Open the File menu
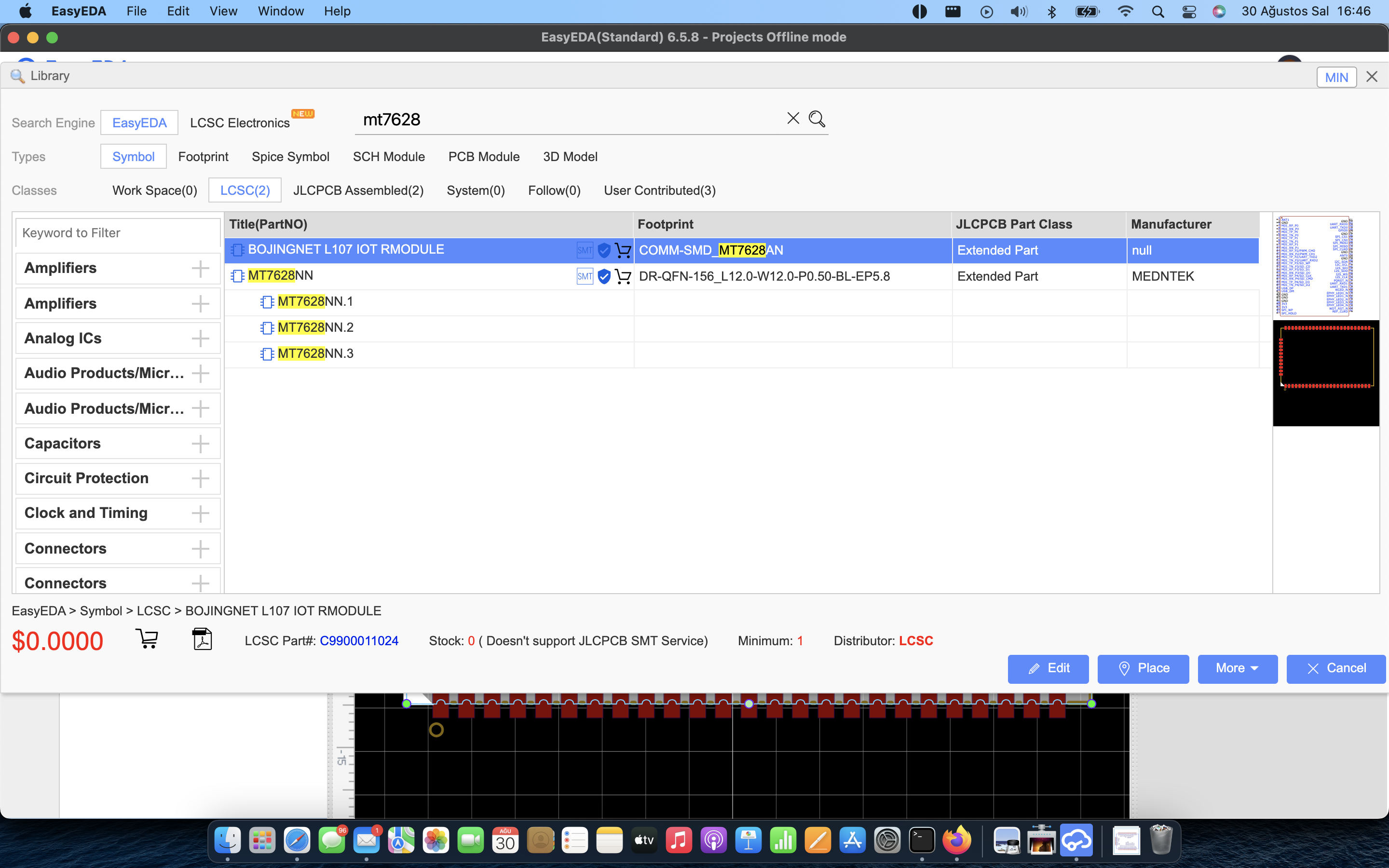 136,12
